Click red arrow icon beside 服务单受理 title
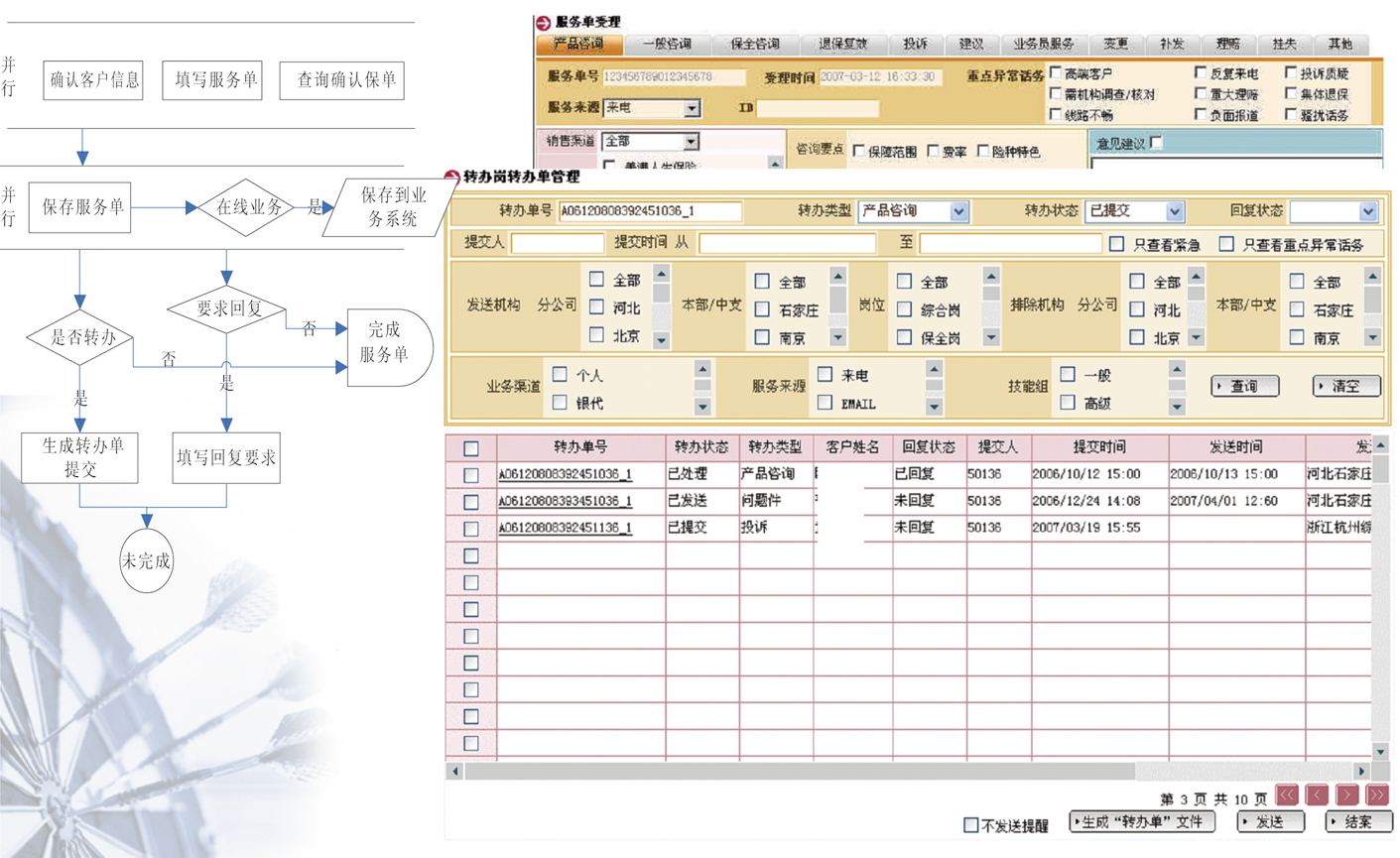Viewport: 1400px width, 858px height. [x=543, y=22]
